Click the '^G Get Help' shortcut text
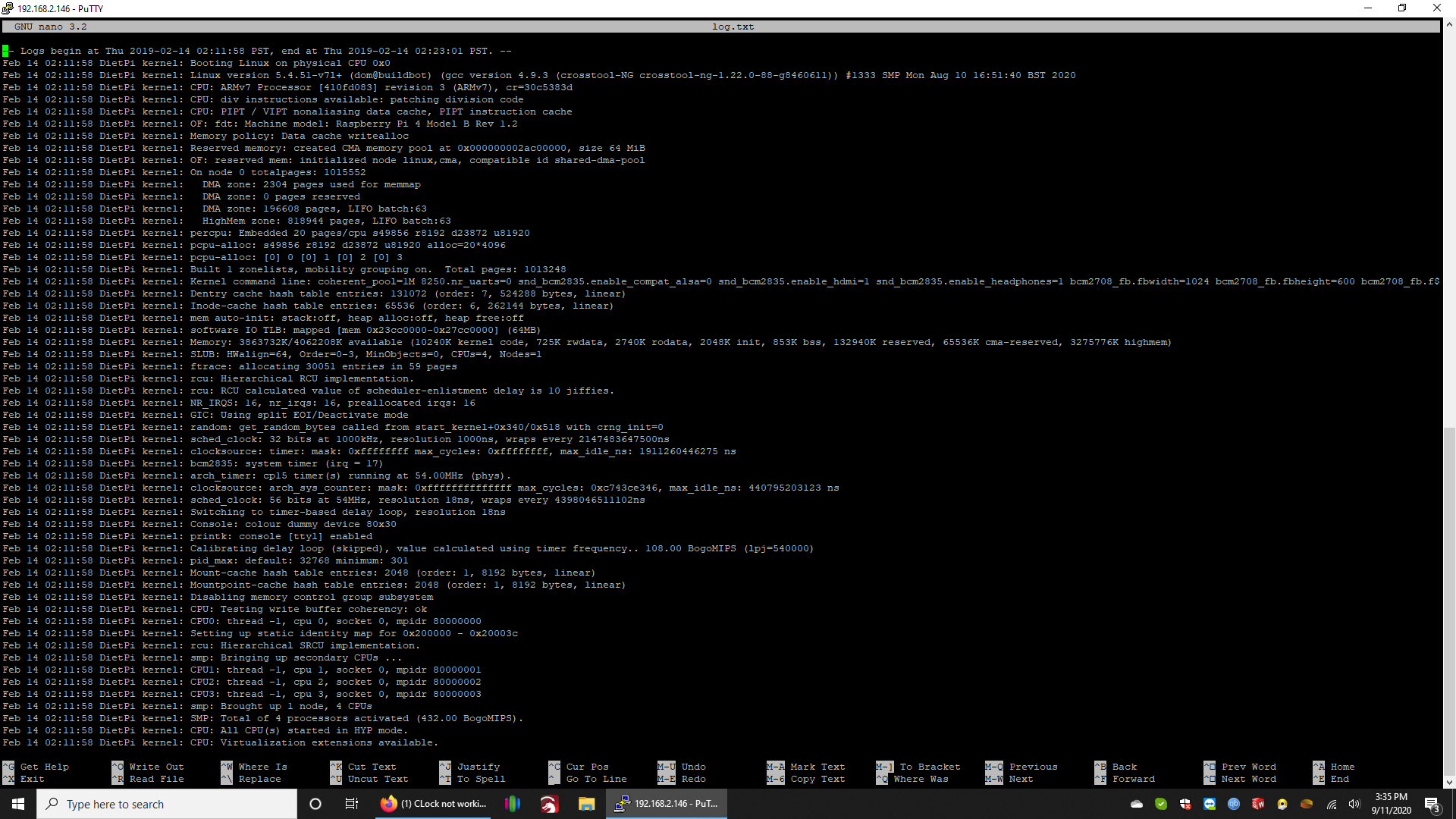1456x819 pixels. pos(36,767)
